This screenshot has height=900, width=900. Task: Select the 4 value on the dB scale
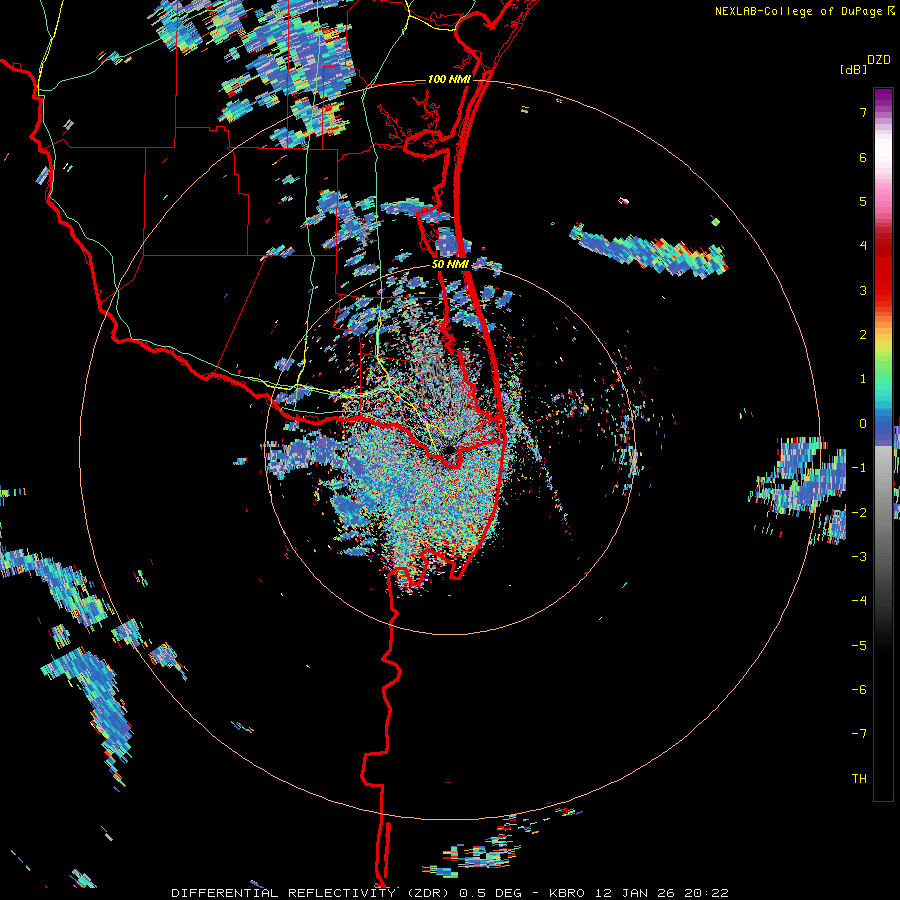(x=863, y=246)
